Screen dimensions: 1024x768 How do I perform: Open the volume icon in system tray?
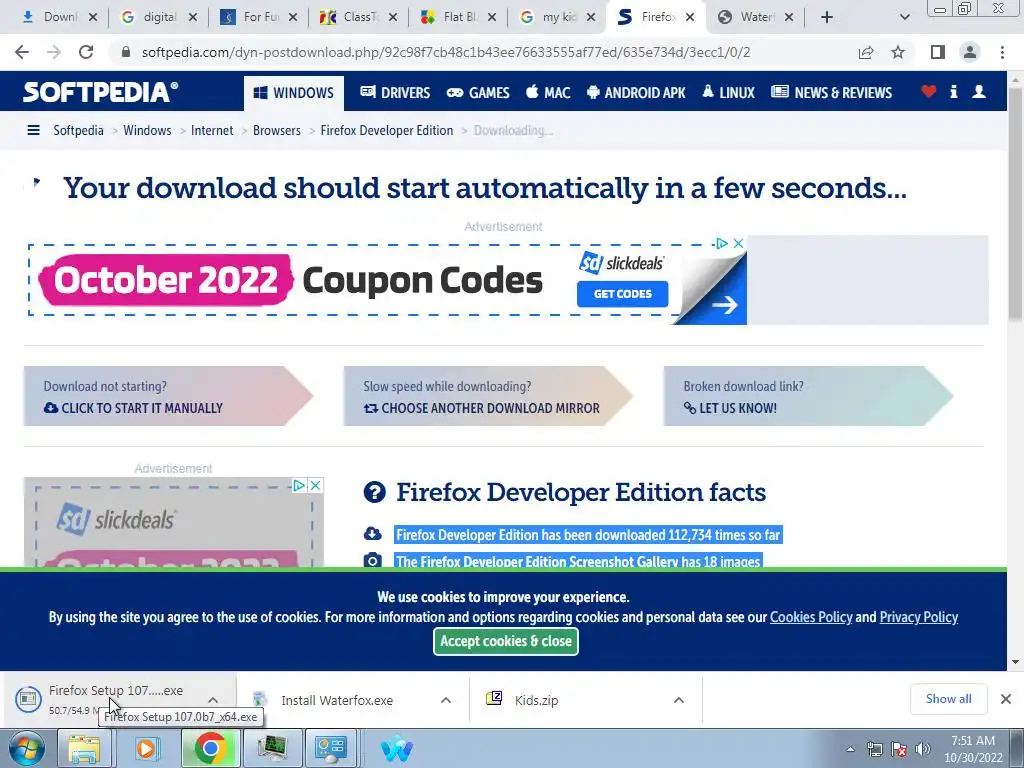923,749
